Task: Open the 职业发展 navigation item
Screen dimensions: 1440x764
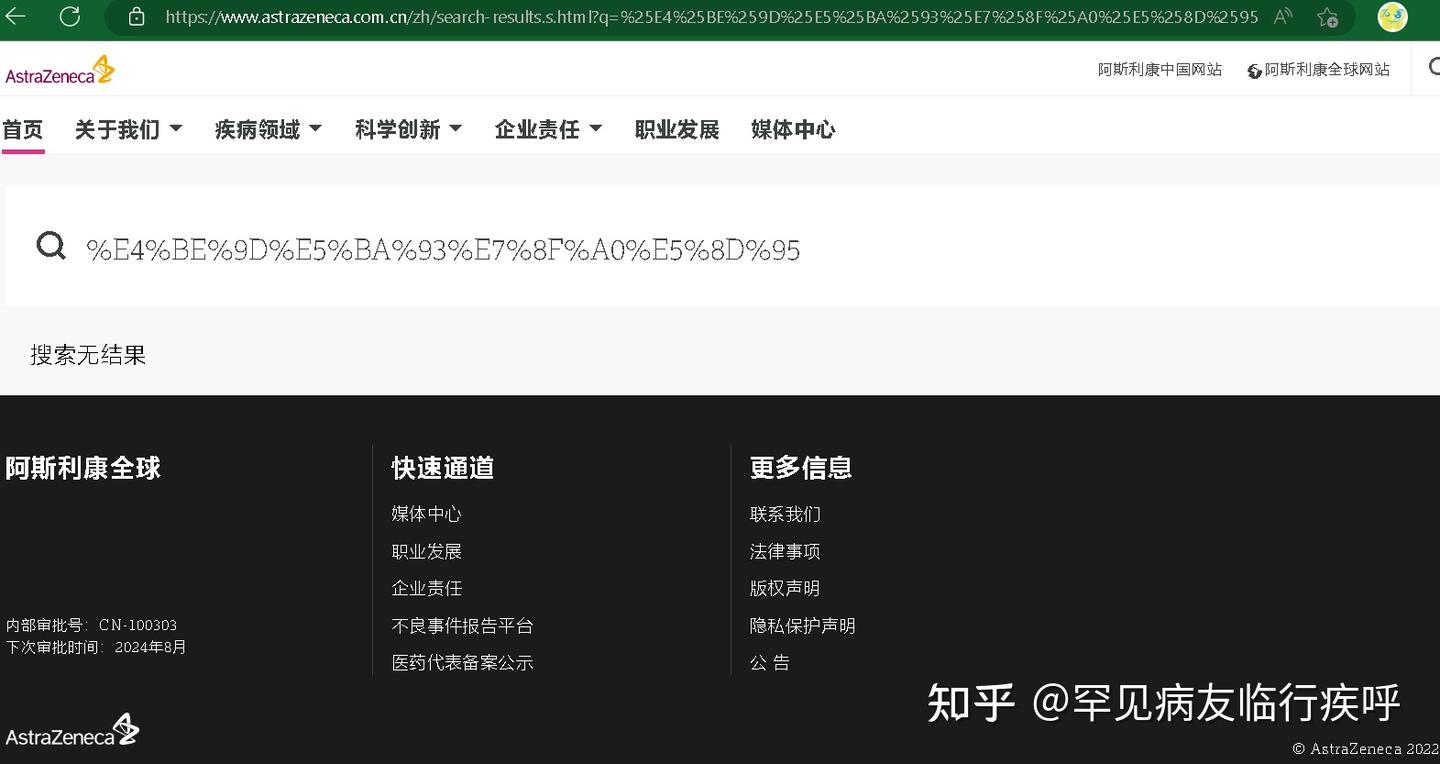Action: pos(677,129)
